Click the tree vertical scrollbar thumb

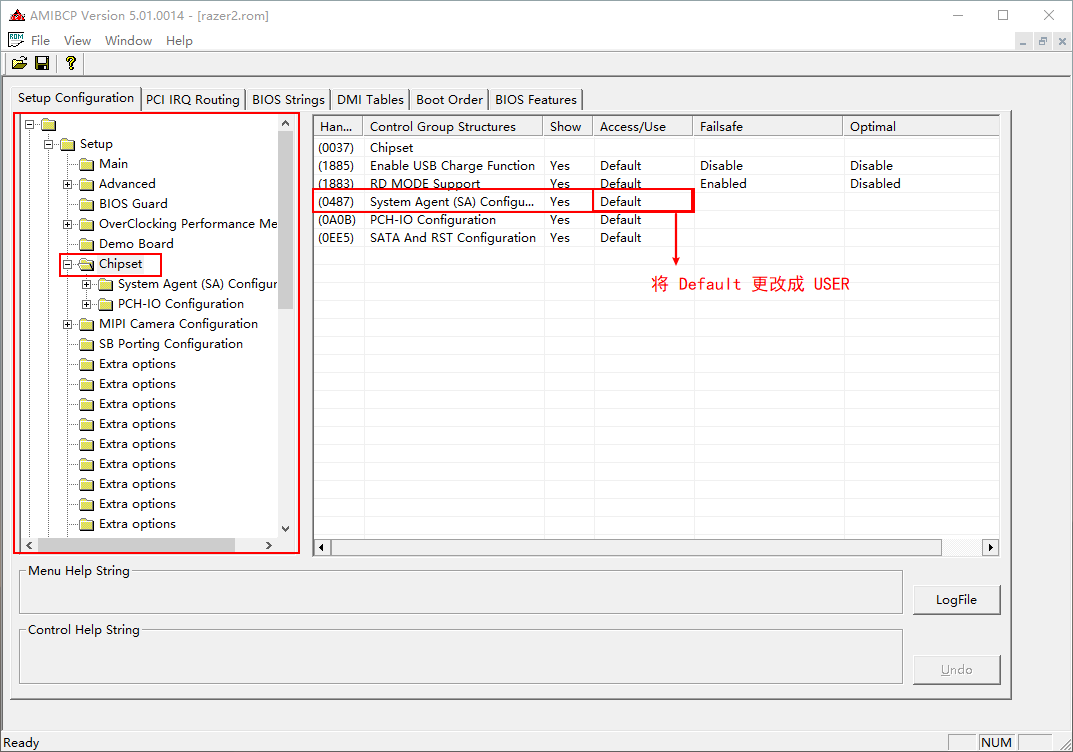pos(285,220)
